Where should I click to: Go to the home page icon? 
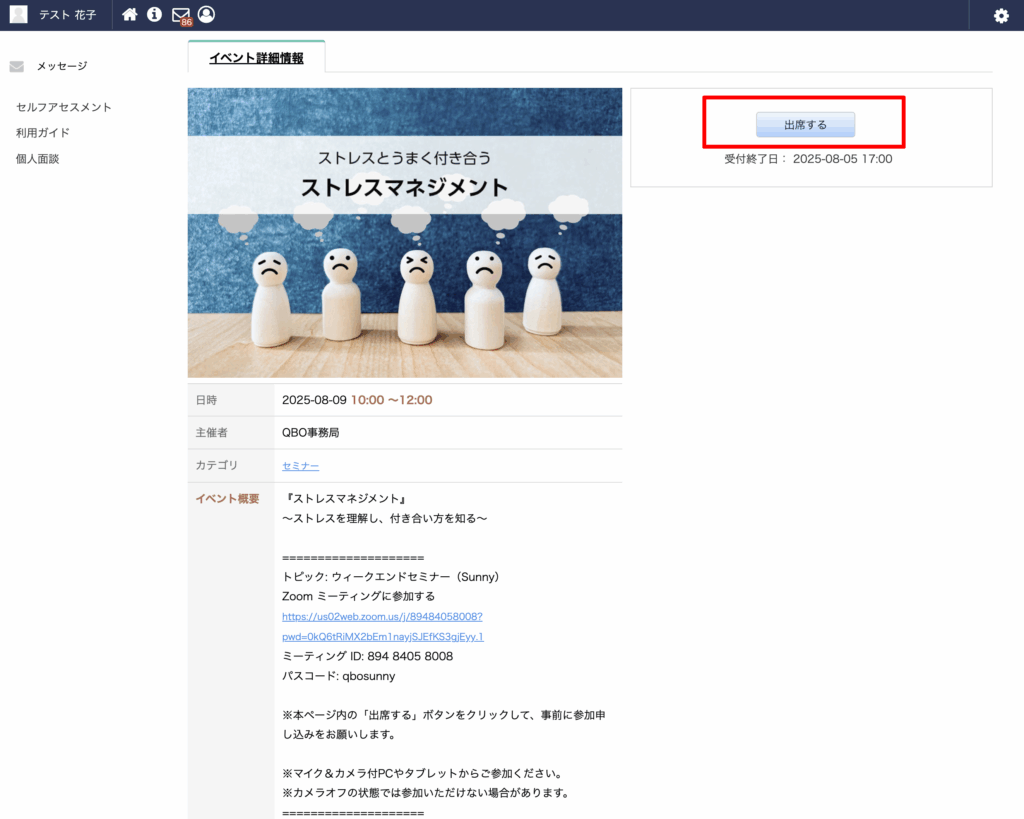[129, 15]
